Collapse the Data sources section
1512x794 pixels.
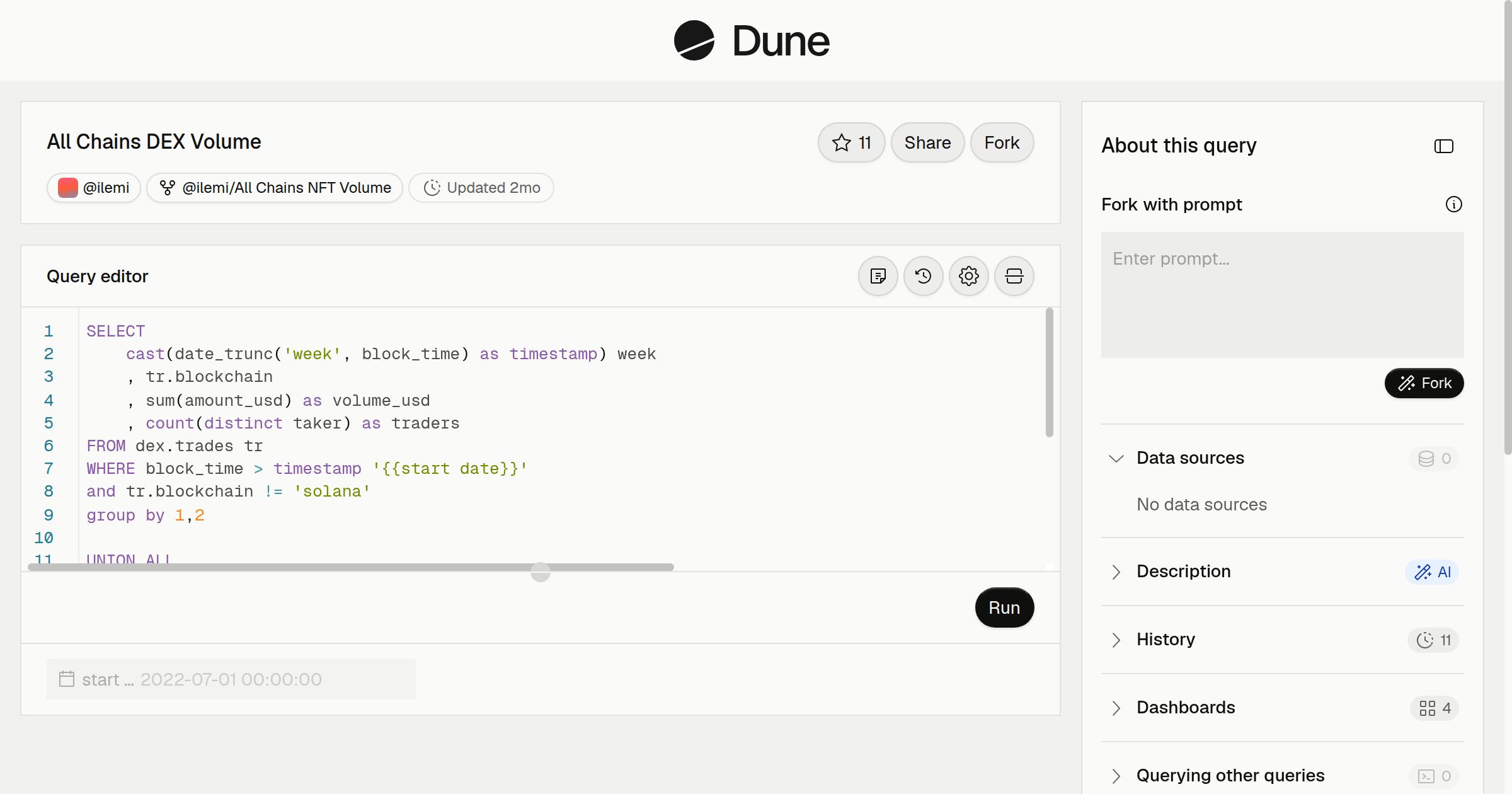click(1116, 458)
